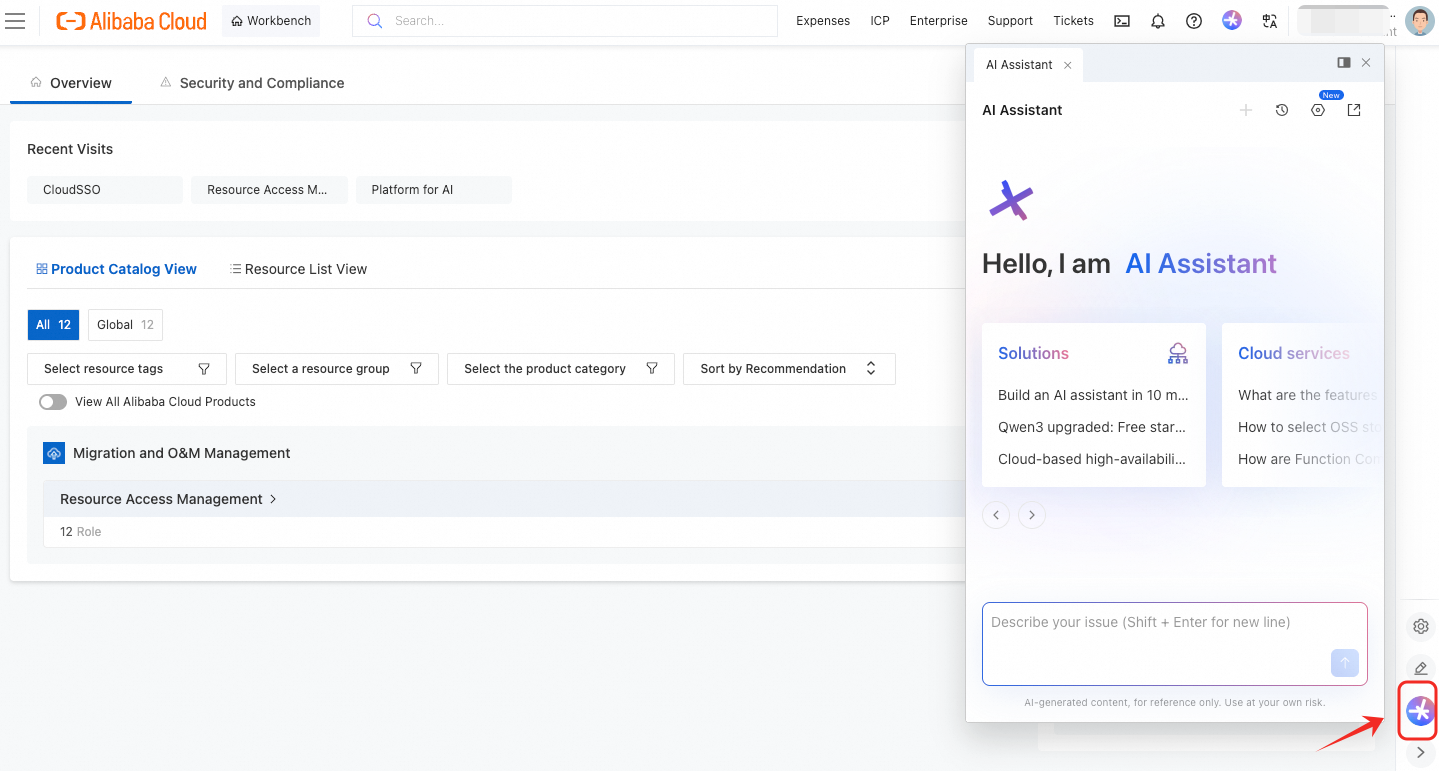This screenshot has width=1439, height=771.
Task: Open the Support menu
Action: click(1010, 21)
